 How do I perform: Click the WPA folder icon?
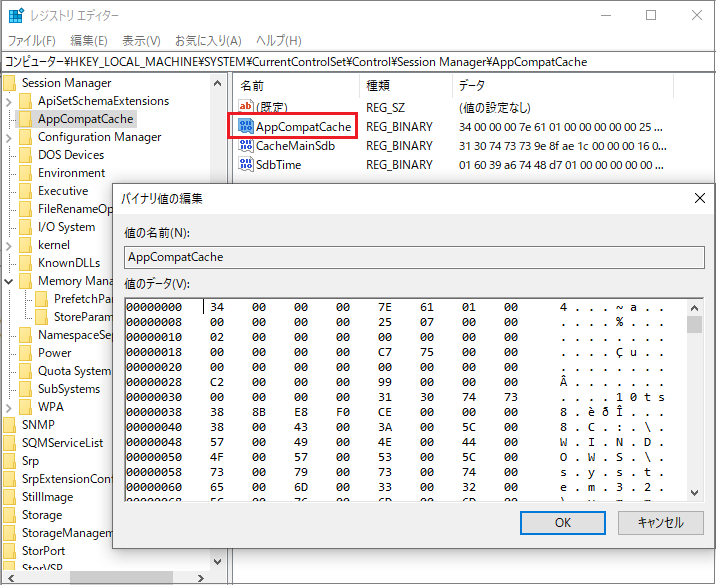click(x=26, y=407)
